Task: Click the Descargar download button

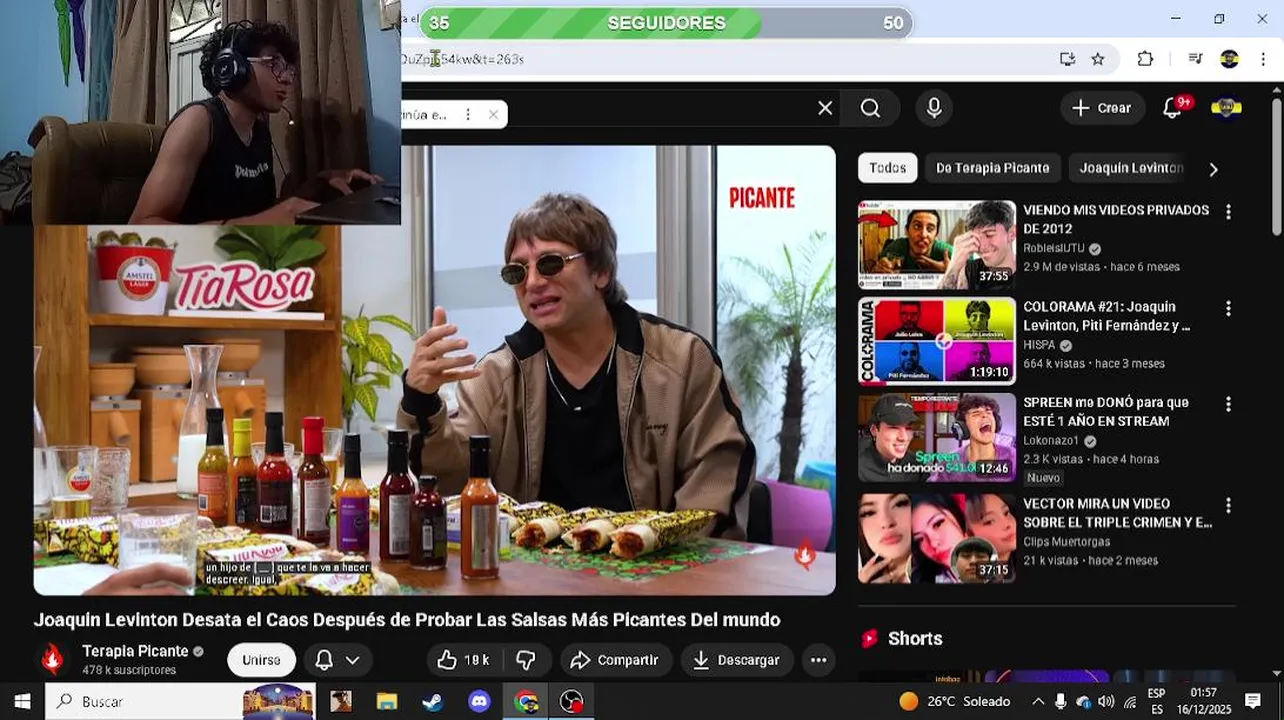Action: click(x=737, y=660)
